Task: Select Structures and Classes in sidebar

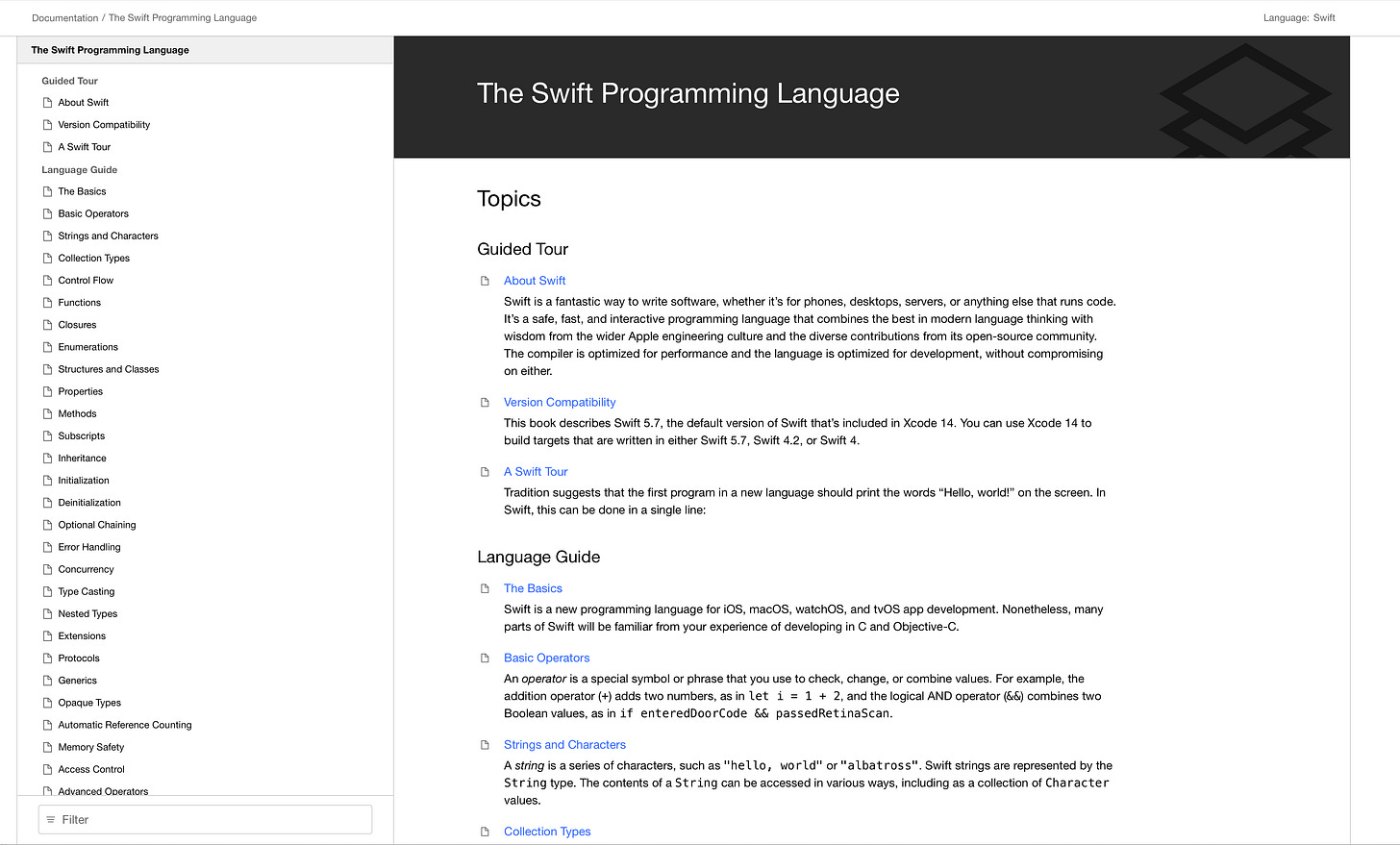Action: point(109,369)
